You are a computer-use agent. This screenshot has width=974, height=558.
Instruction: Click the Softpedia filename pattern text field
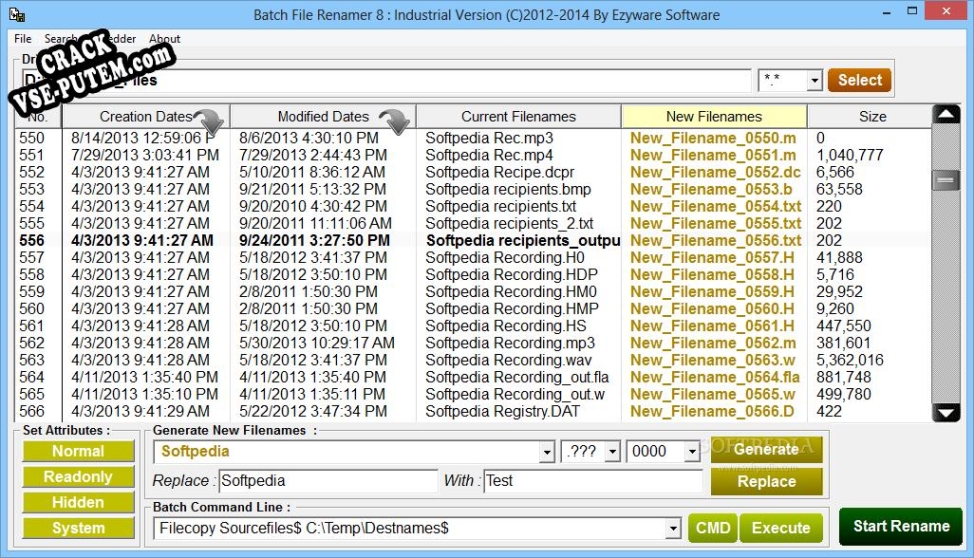click(x=347, y=452)
